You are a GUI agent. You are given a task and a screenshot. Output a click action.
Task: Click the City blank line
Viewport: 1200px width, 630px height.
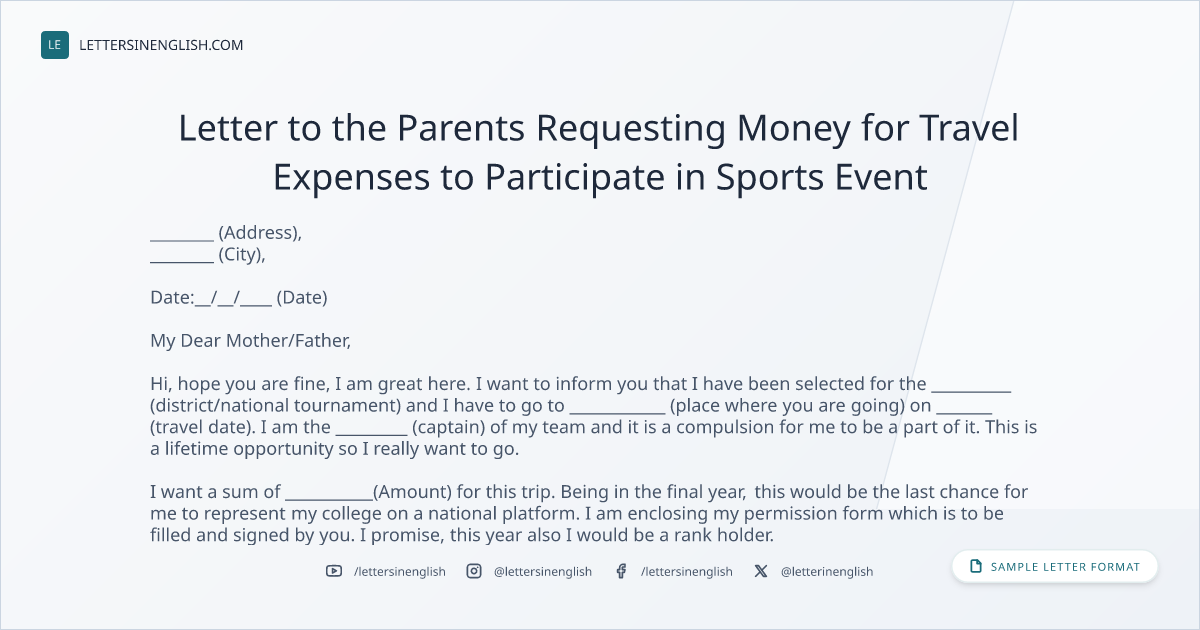coord(182,262)
